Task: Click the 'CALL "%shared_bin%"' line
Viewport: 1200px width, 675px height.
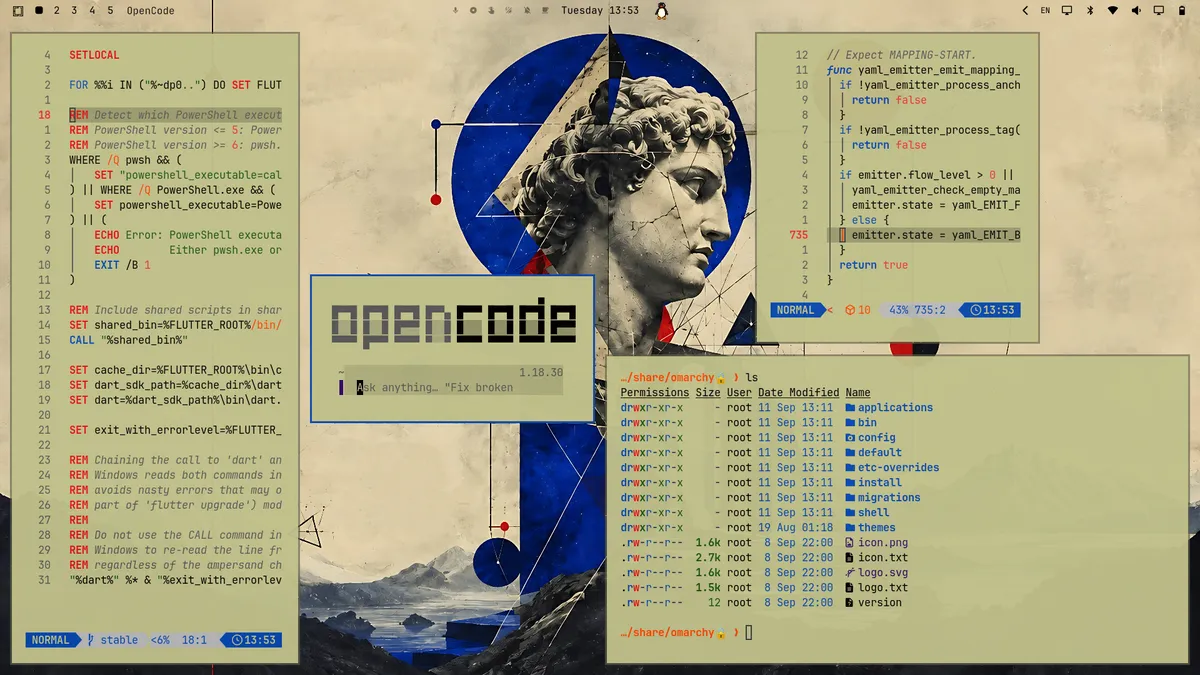Action: 129,340
